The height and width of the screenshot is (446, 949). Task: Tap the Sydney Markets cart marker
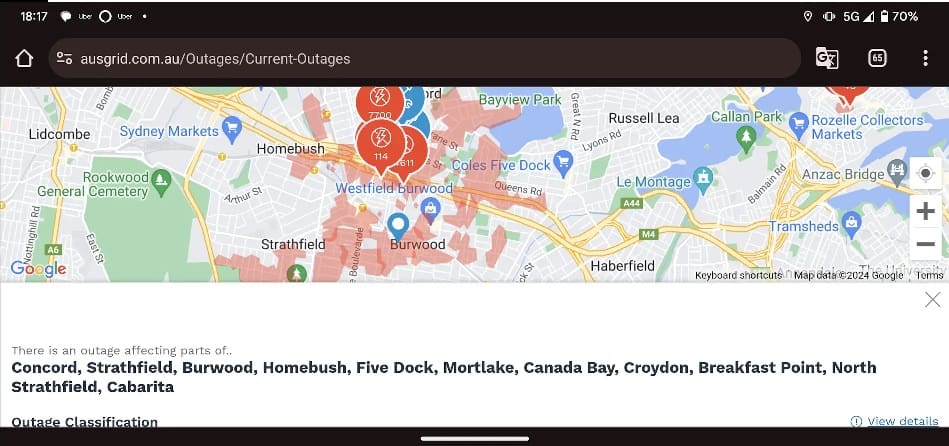232,128
